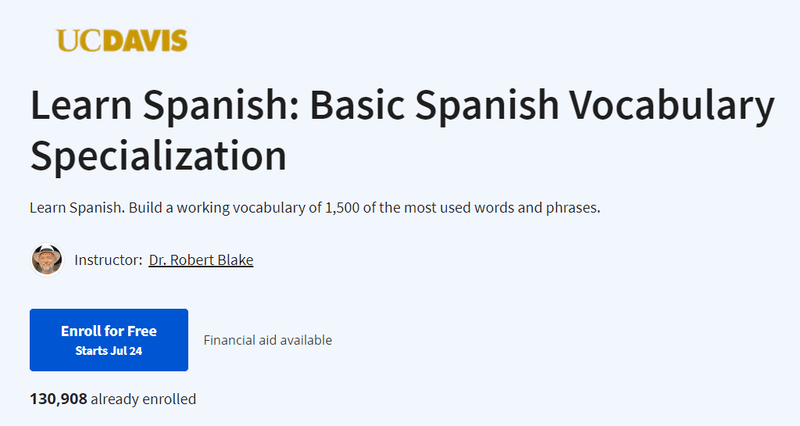This screenshot has width=800, height=426.
Task: Open the Dr. Robert Blake instructor link
Action: pyautogui.click(x=201, y=260)
